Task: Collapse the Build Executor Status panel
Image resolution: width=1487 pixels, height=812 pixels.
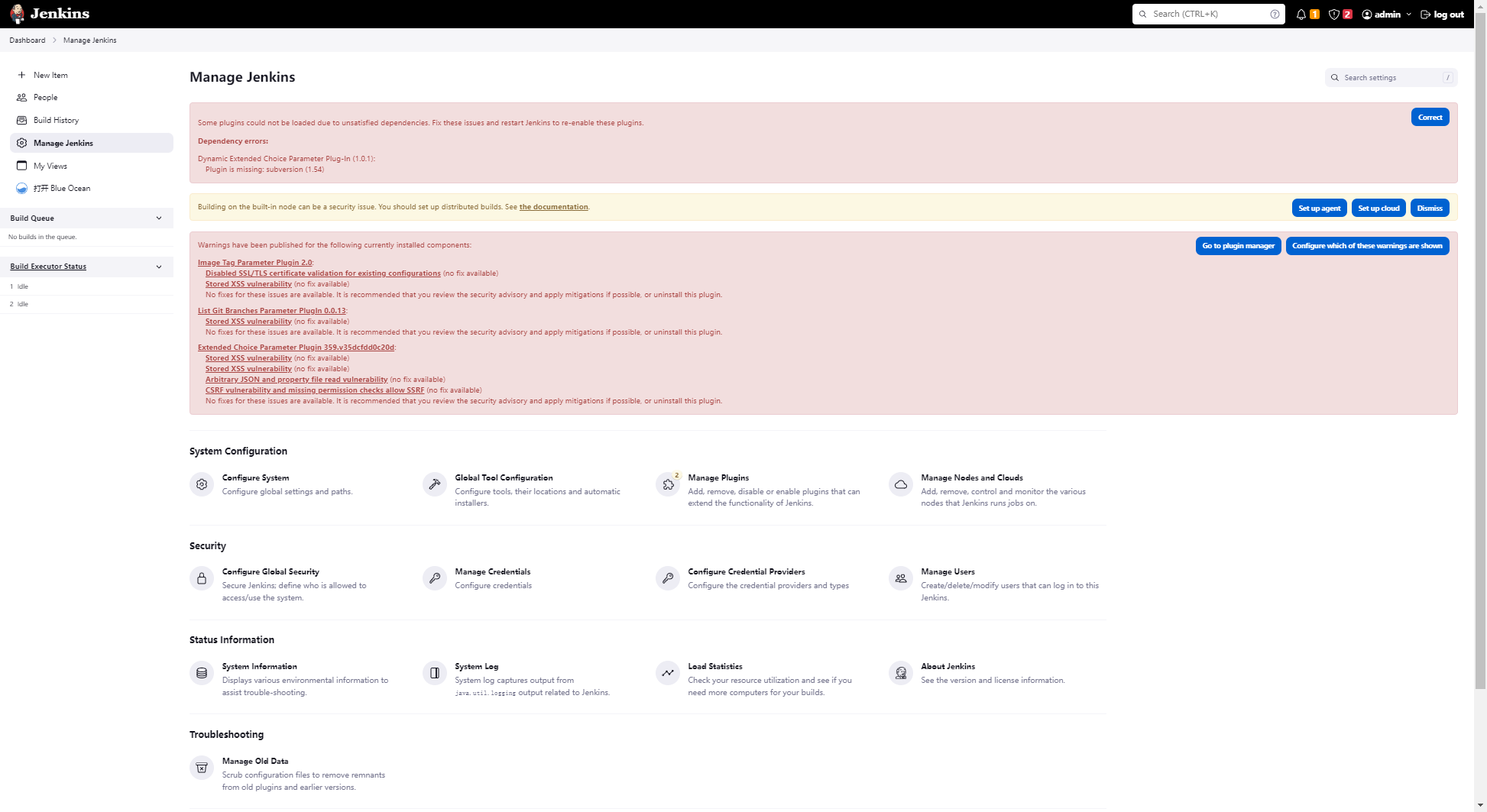Action: pos(159,267)
